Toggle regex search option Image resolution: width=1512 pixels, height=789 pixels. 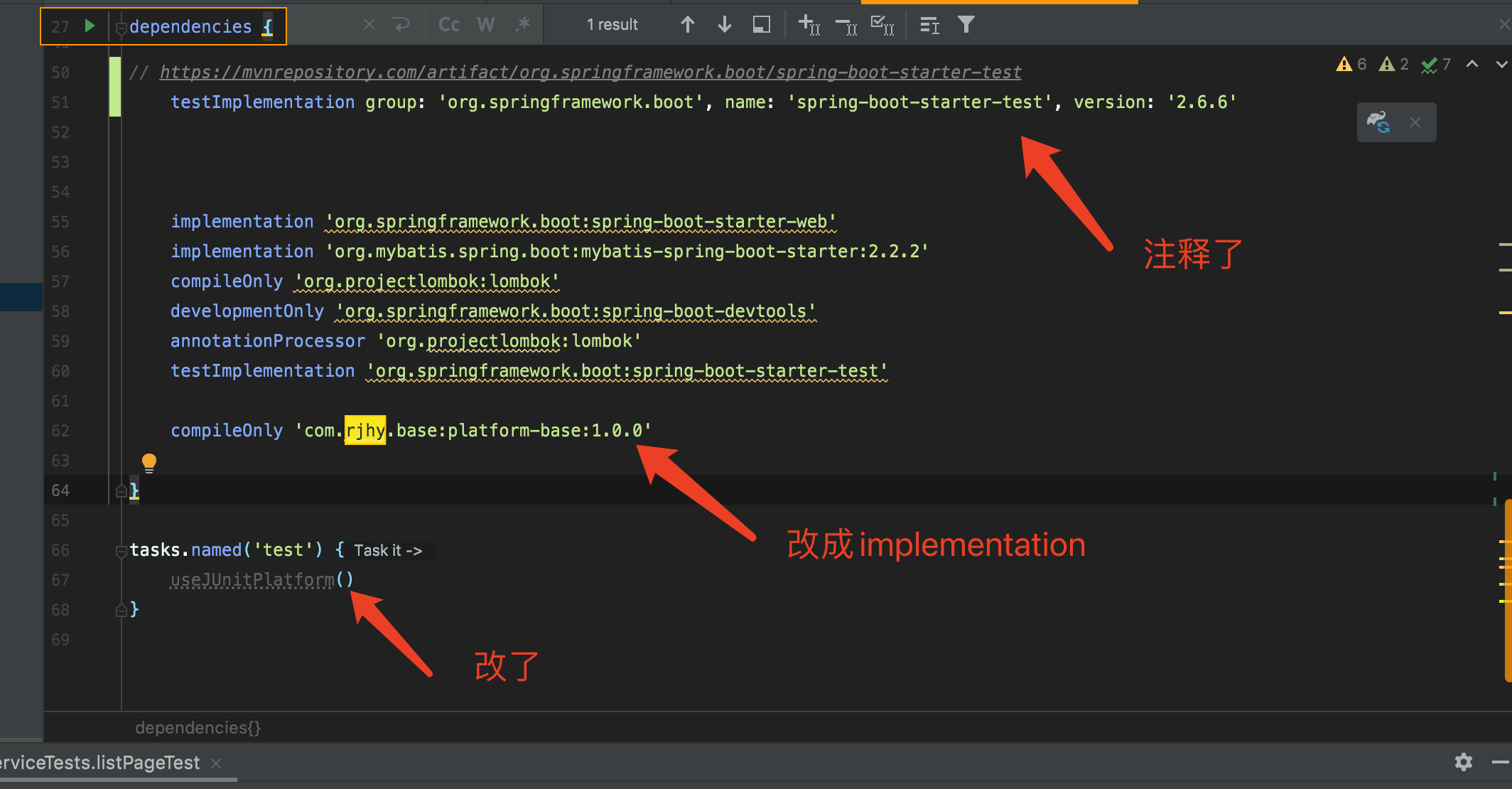click(523, 25)
